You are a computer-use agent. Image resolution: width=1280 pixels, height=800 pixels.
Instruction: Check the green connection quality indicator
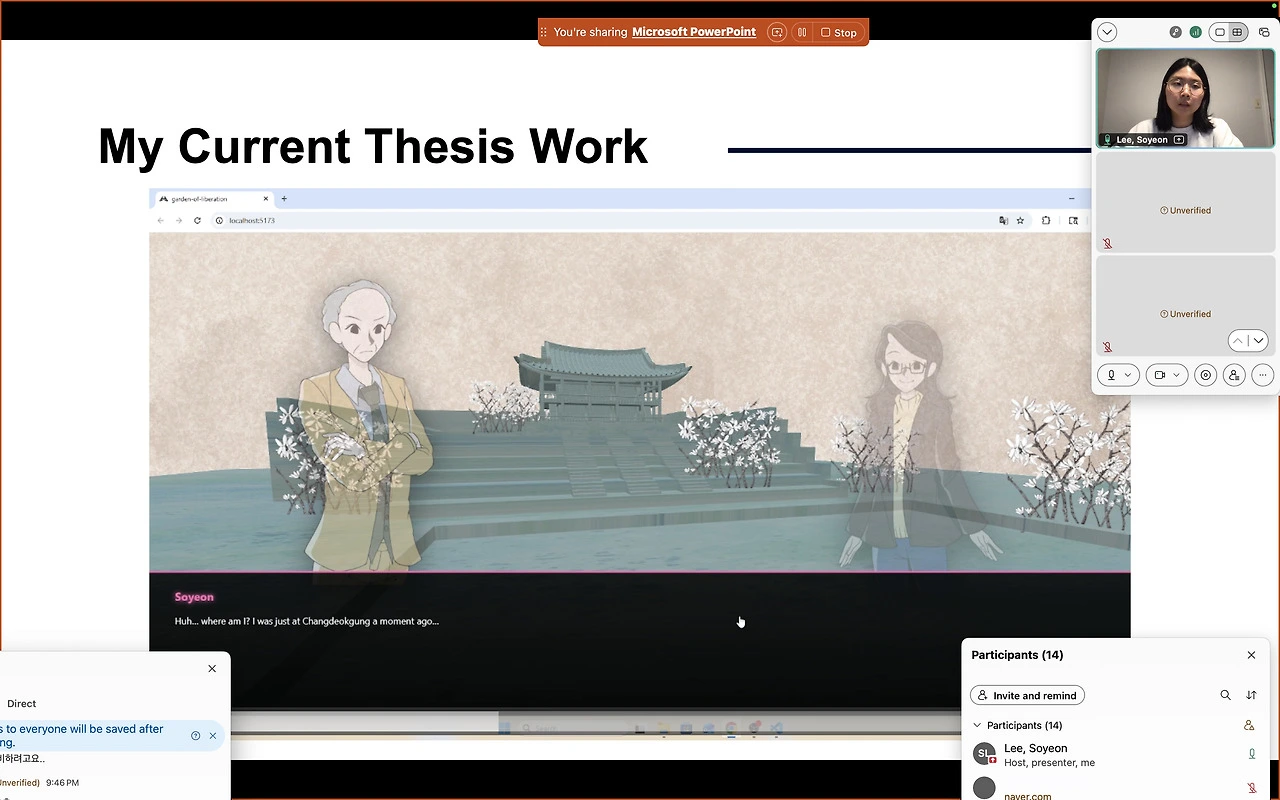click(1195, 32)
